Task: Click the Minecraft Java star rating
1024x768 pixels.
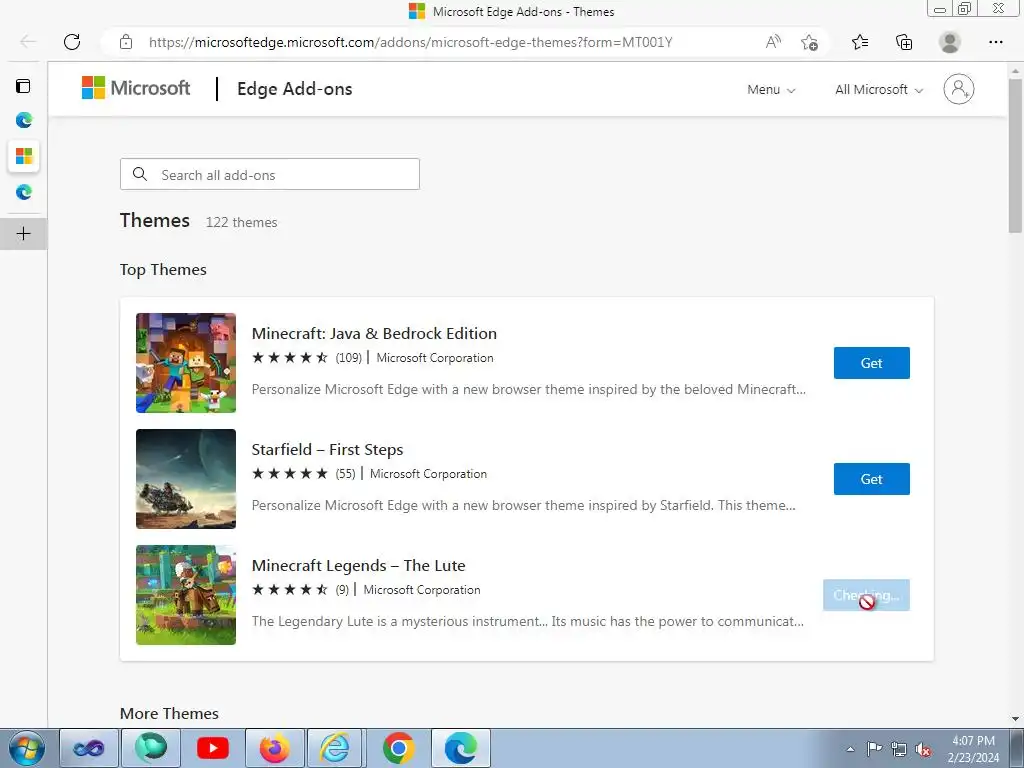Action: (x=290, y=358)
